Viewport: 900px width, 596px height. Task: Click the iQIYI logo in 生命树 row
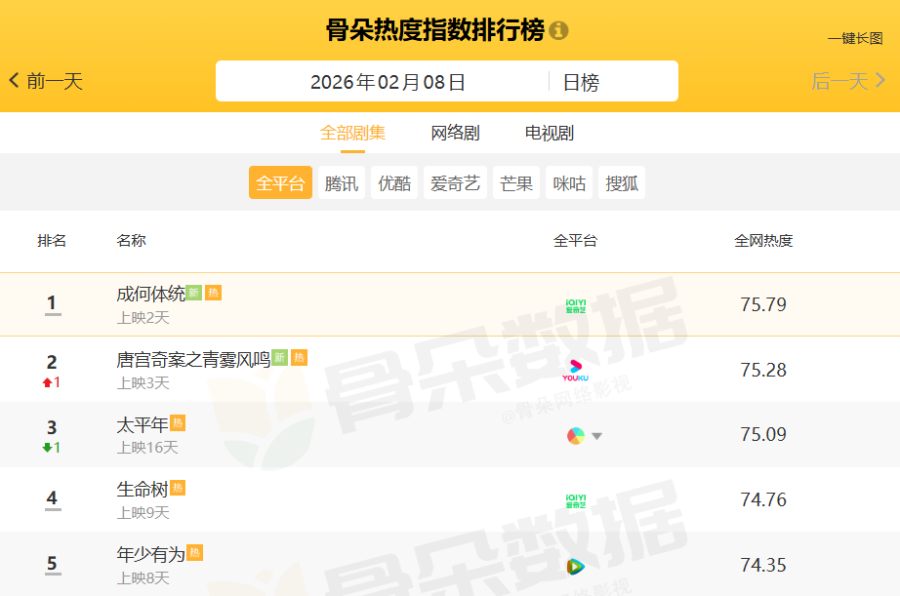(x=575, y=499)
